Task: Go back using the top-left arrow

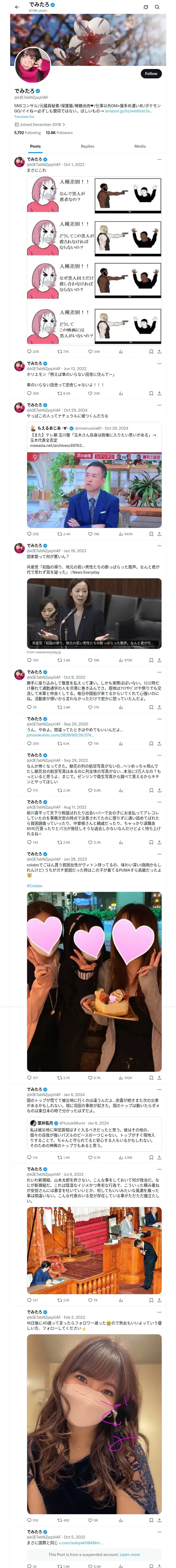Action: 17,7
